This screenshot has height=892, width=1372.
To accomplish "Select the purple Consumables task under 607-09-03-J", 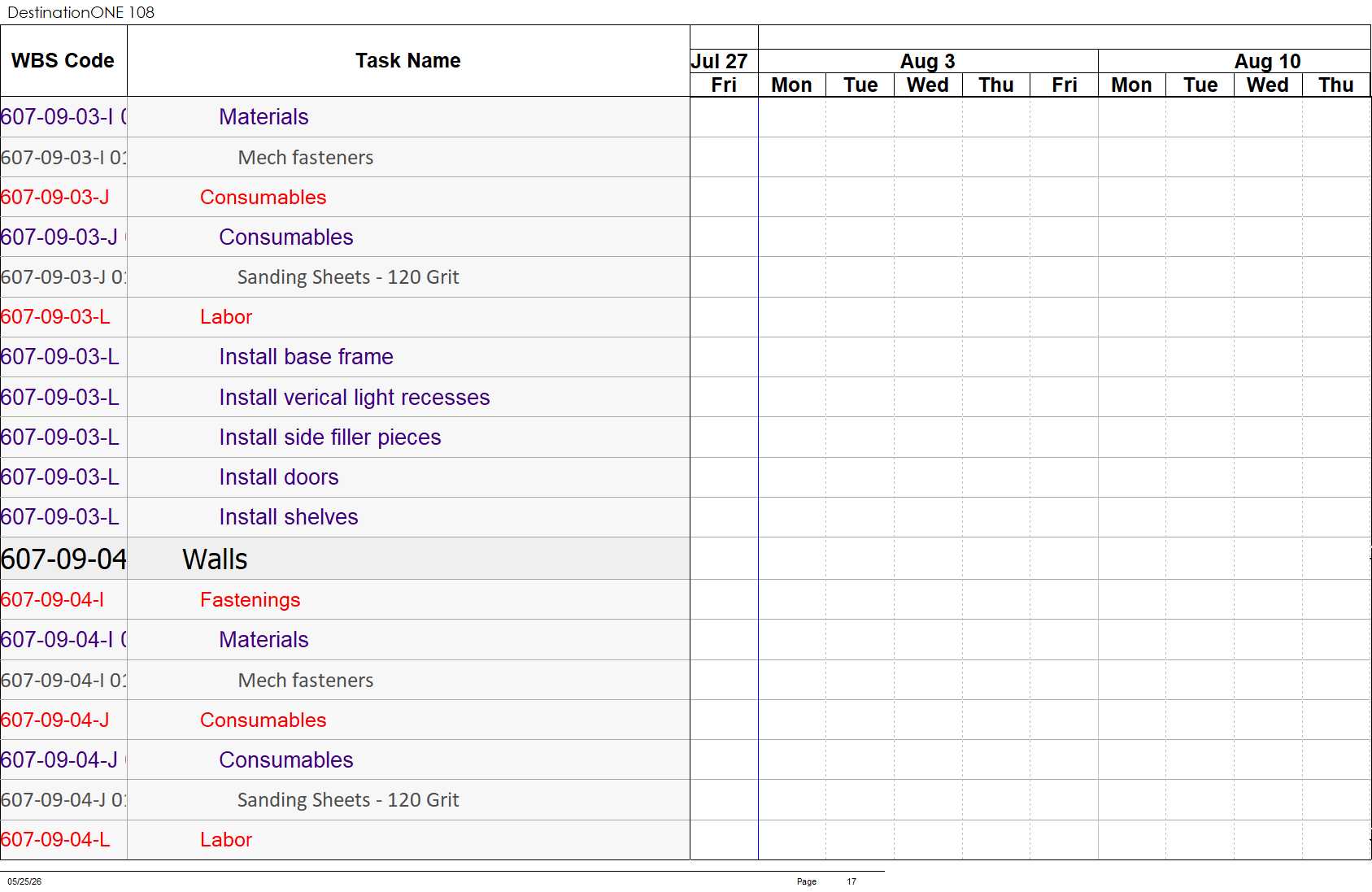I will pos(408,237).
